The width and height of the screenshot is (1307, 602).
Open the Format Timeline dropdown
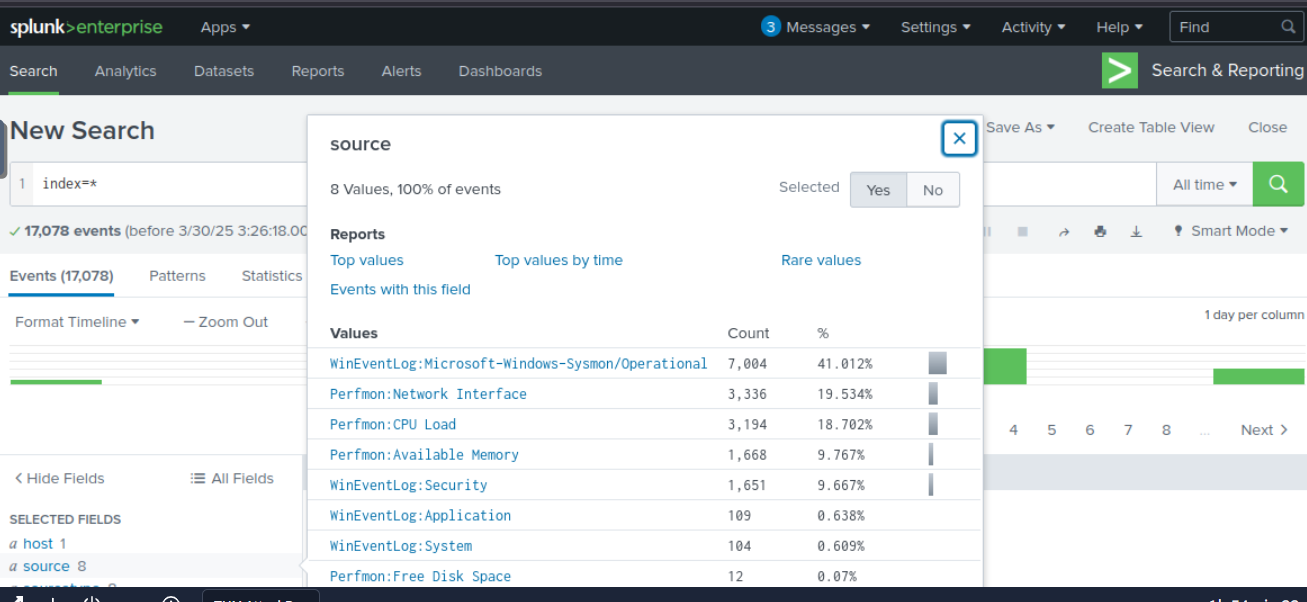77,322
